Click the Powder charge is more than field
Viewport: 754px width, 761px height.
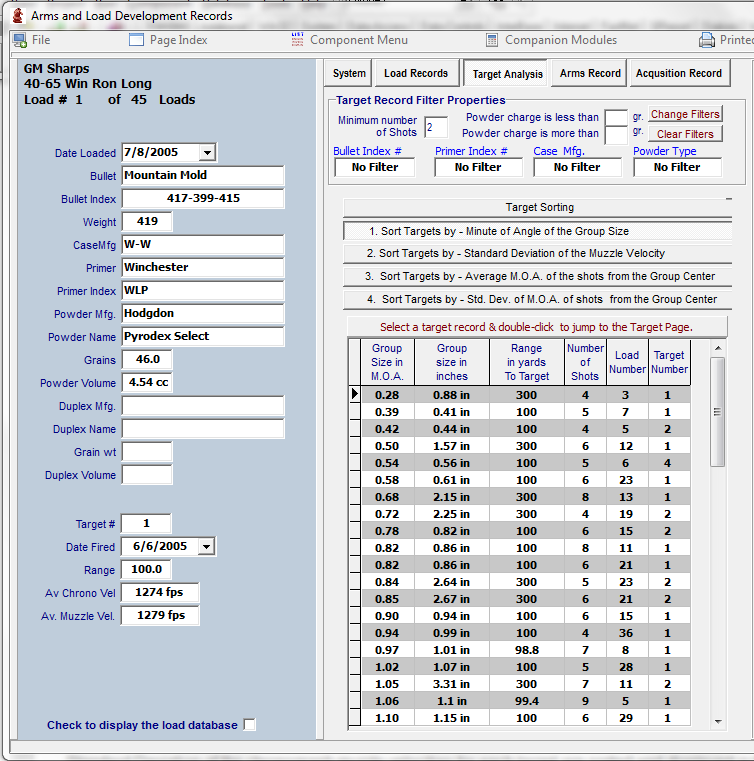[x=616, y=135]
